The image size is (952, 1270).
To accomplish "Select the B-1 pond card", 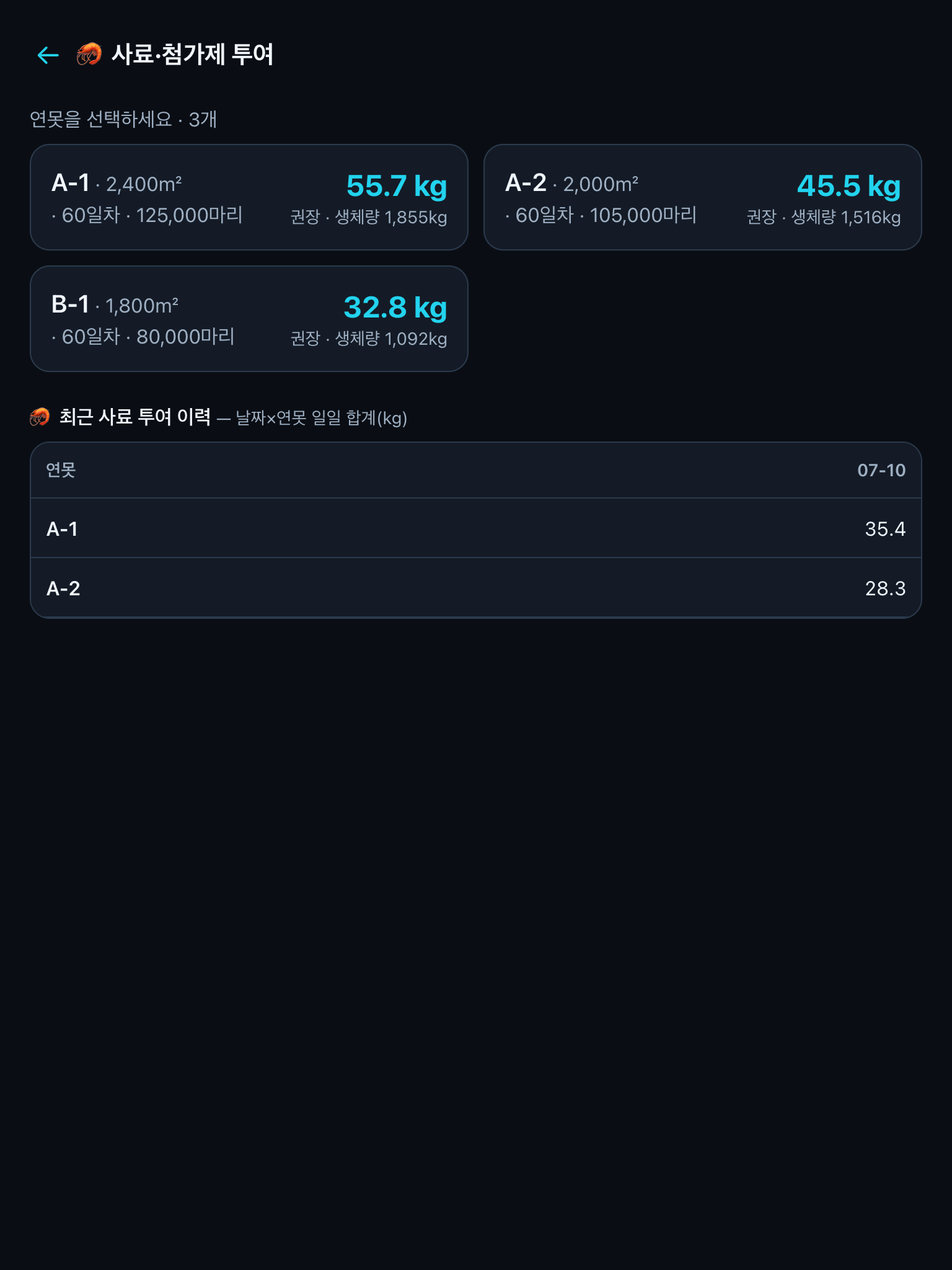I will pyautogui.click(x=249, y=319).
